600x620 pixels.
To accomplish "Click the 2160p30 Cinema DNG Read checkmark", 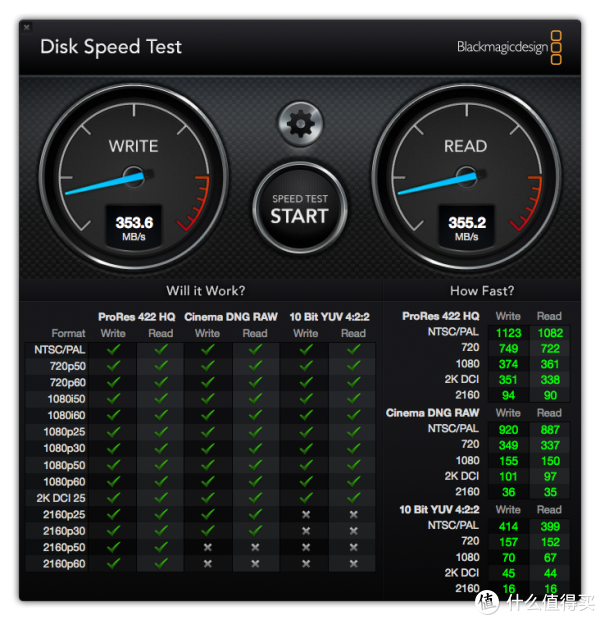I will coord(255,530).
